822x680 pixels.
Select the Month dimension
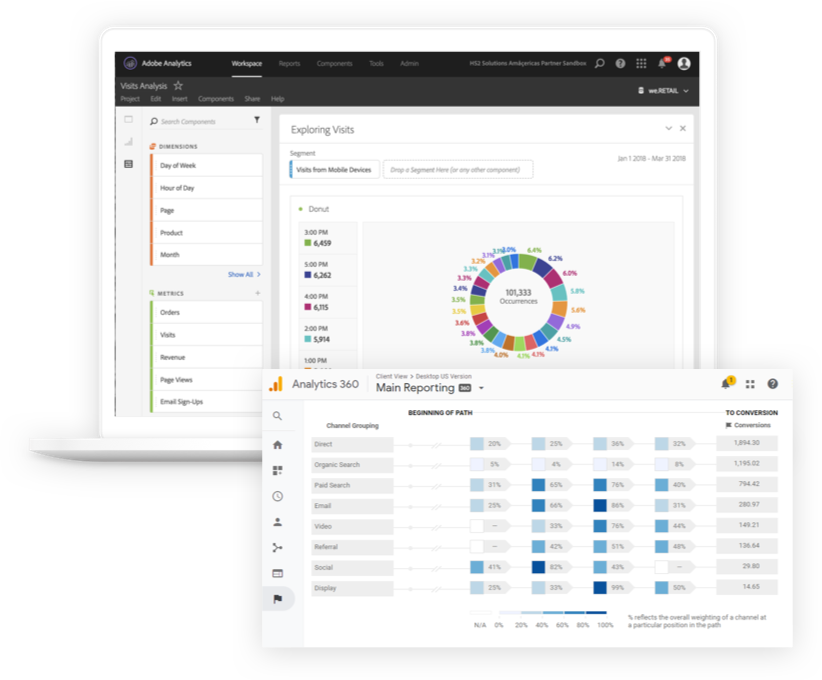coord(207,254)
